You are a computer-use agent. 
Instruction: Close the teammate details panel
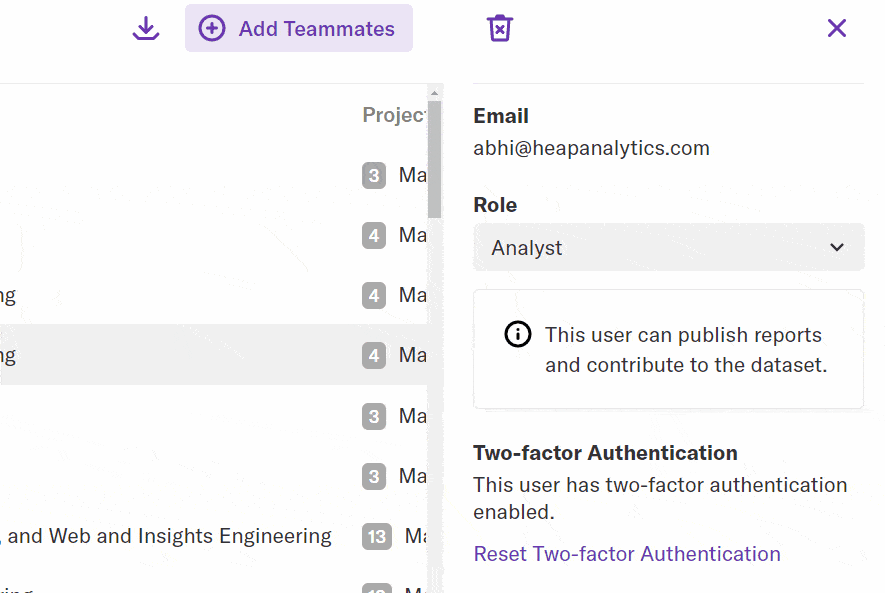tap(837, 28)
